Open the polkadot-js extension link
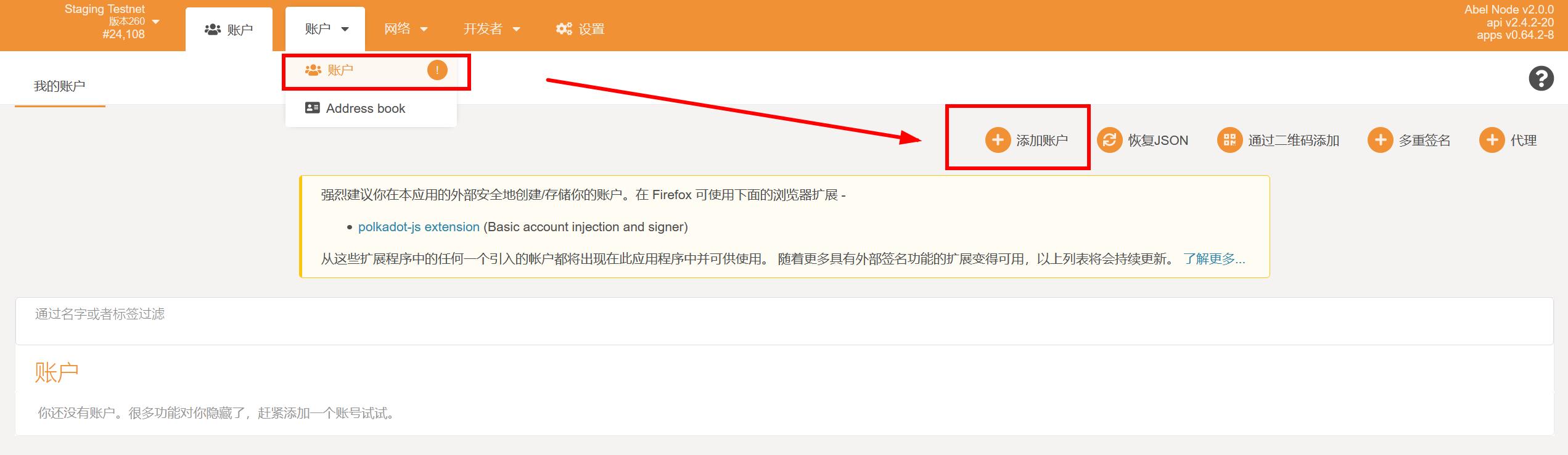 (x=419, y=227)
